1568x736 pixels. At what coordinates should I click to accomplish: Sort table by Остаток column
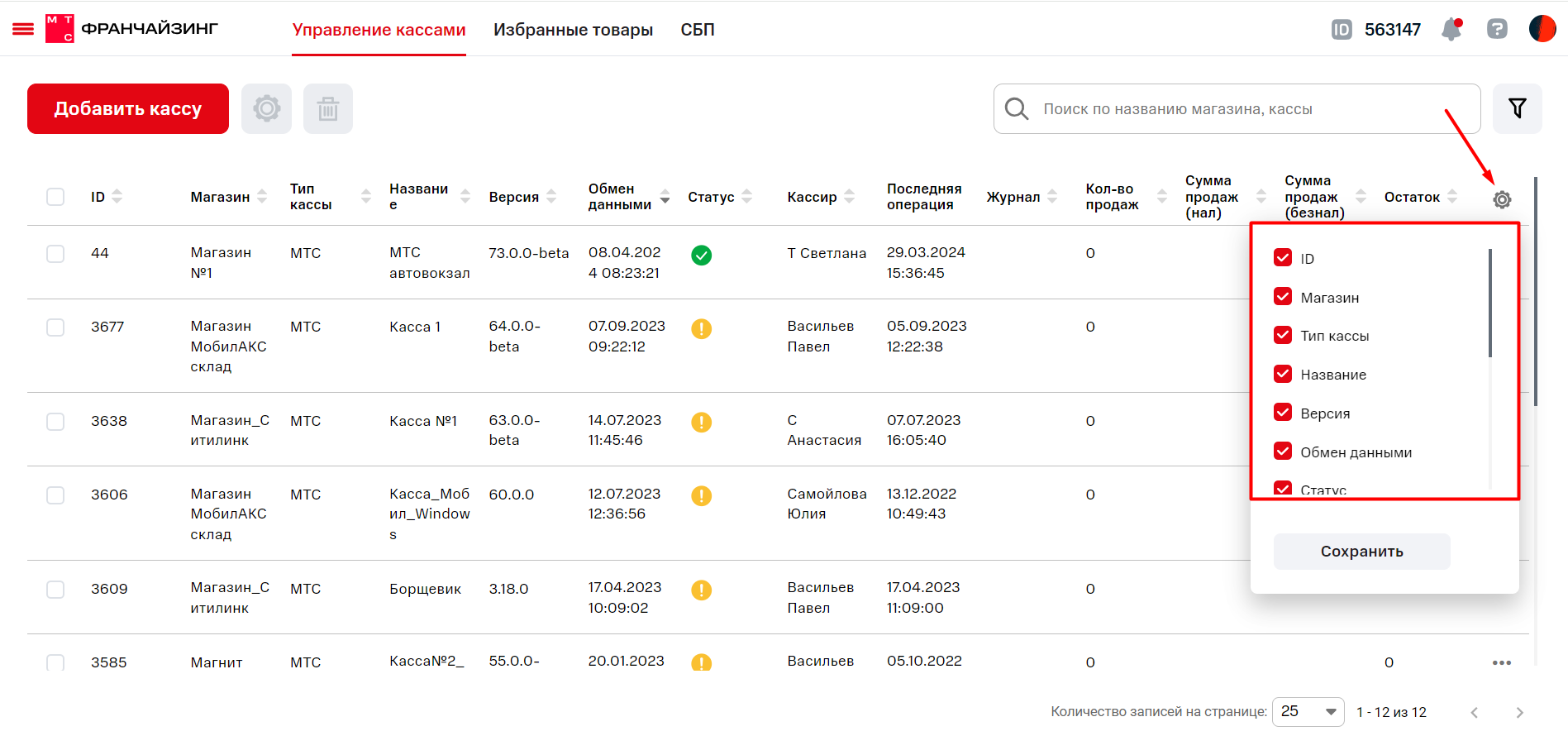(1452, 196)
